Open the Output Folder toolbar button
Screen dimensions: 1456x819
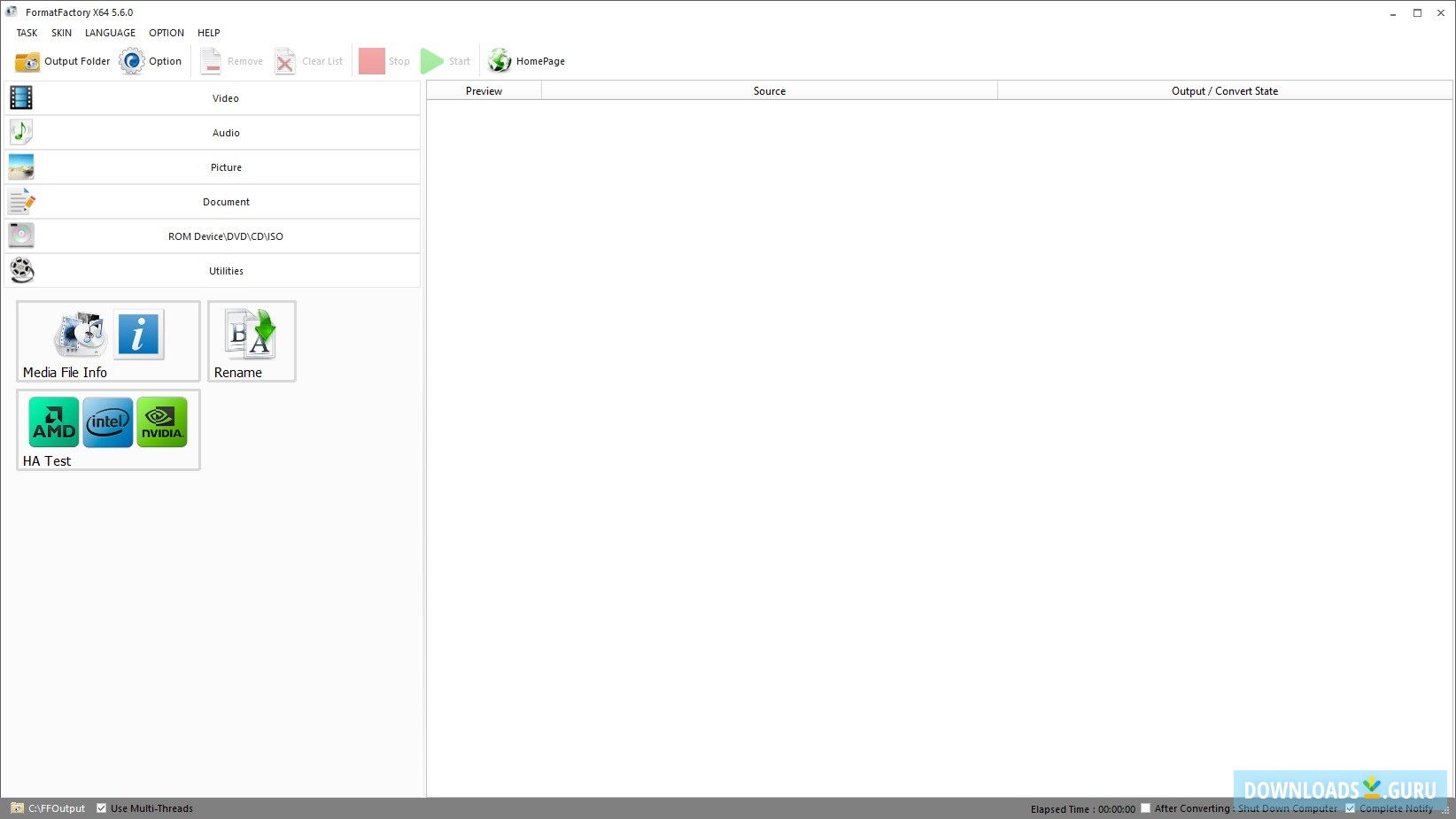pyautogui.click(x=62, y=61)
